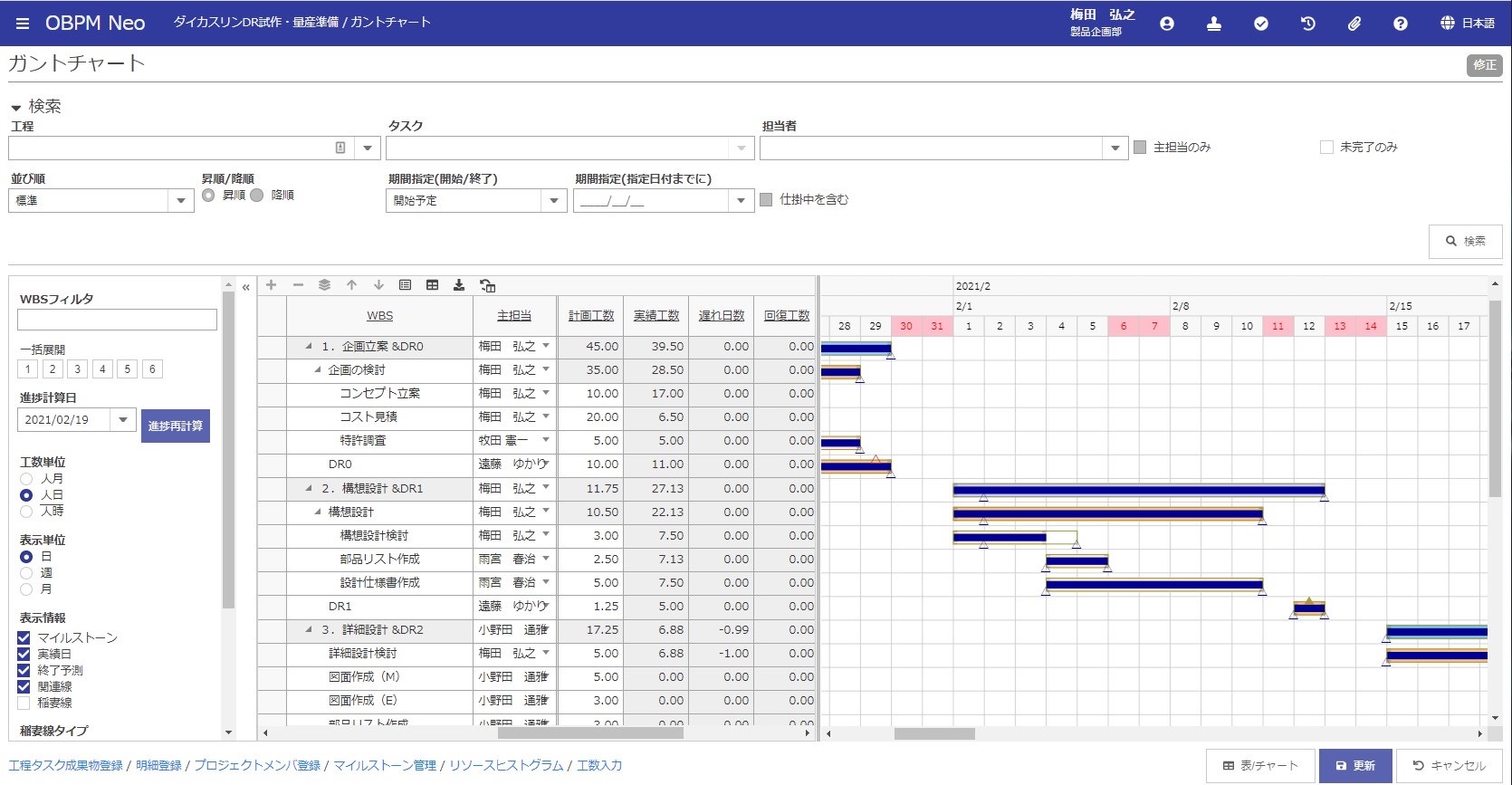Click the 検索 search button
Image resolution: width=1512 pixels, height=785 pixels.
[1465, 241]
